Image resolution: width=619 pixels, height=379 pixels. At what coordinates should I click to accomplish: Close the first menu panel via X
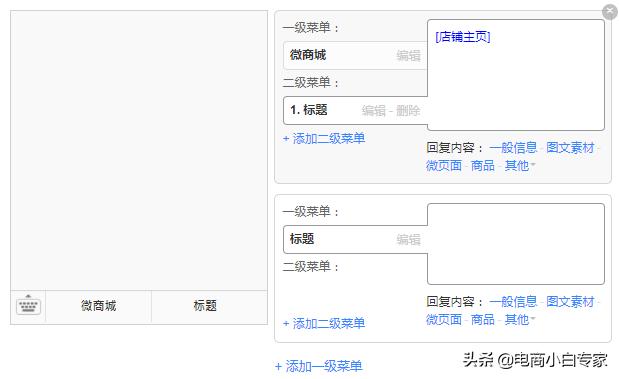610,12
